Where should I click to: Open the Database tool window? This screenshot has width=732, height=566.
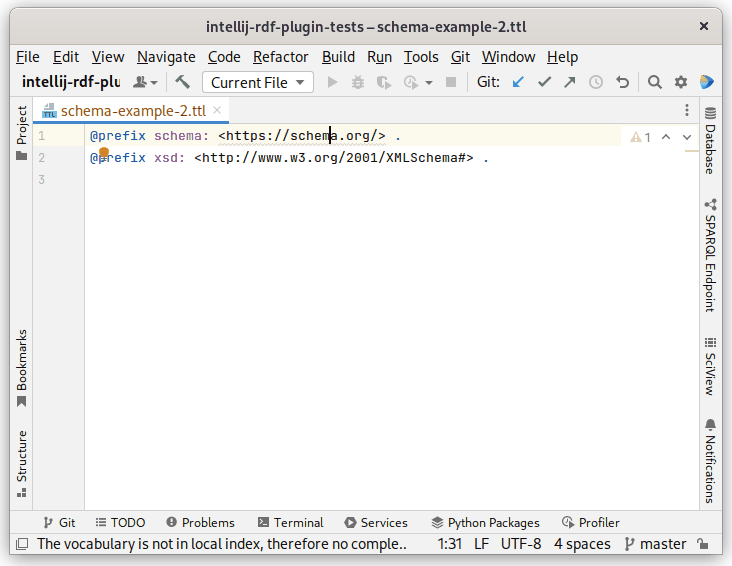point(710,141)
